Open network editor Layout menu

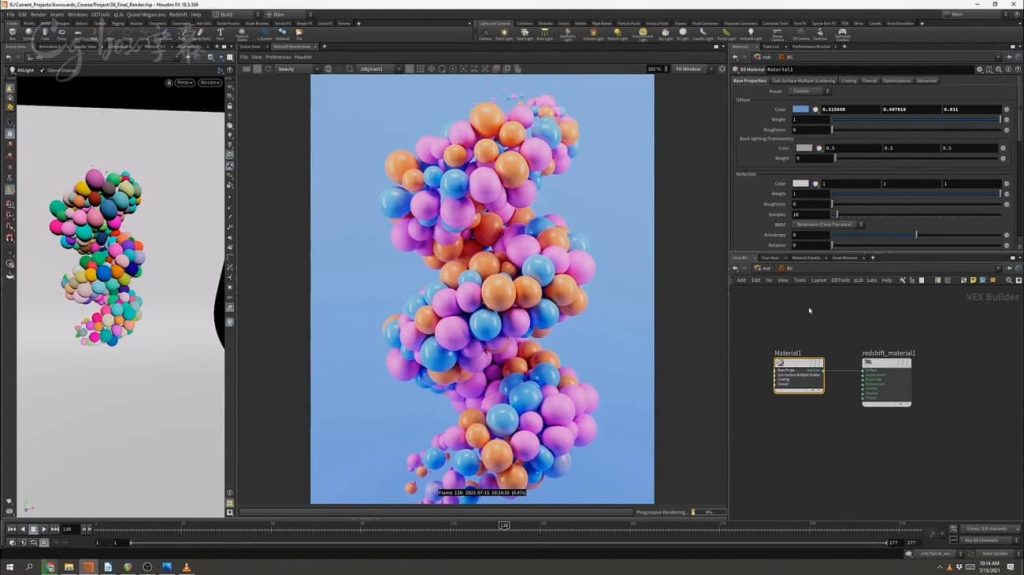[x=818, y=280]
